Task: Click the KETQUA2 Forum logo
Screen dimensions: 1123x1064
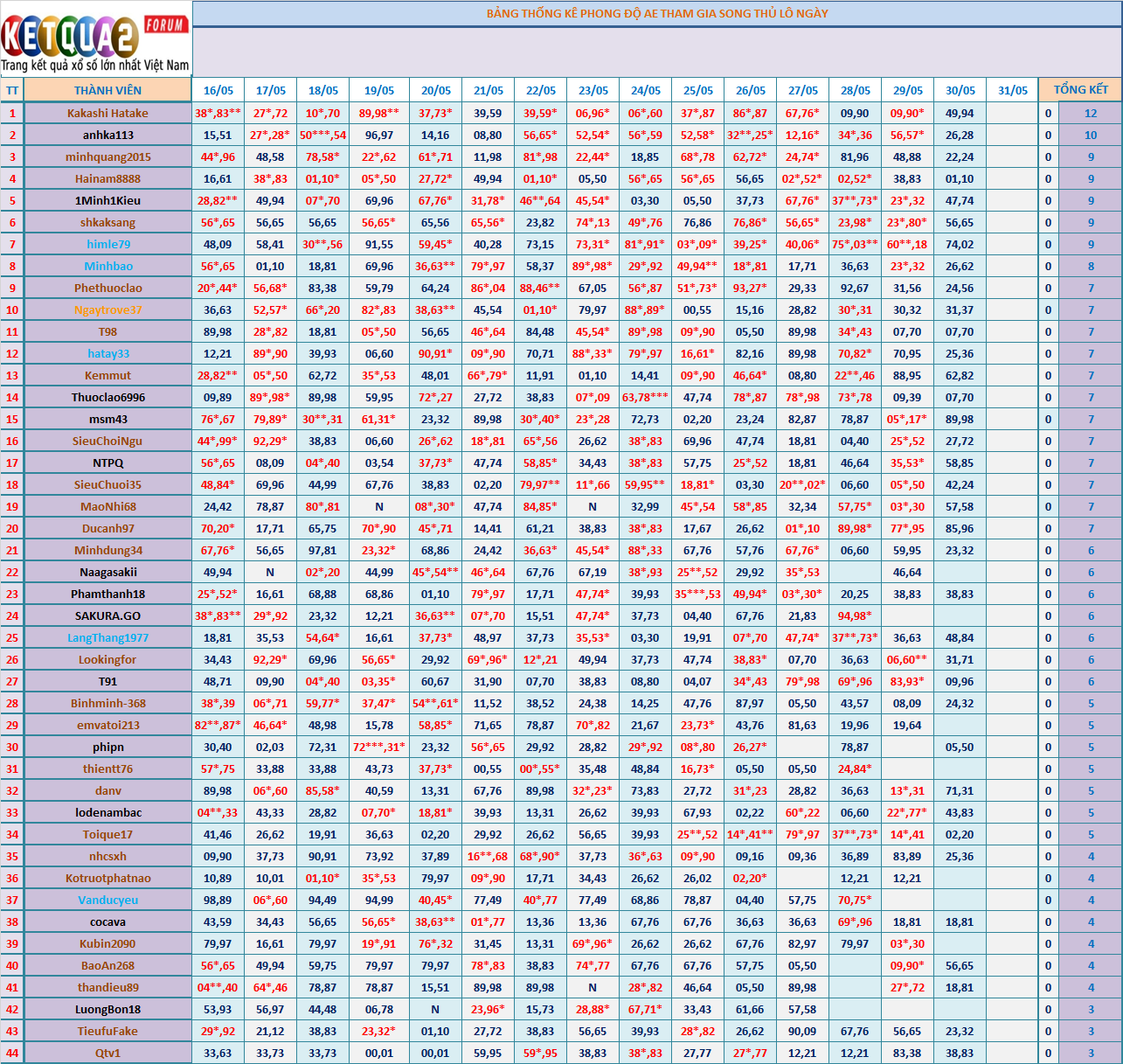Action: tap(95, 39)
